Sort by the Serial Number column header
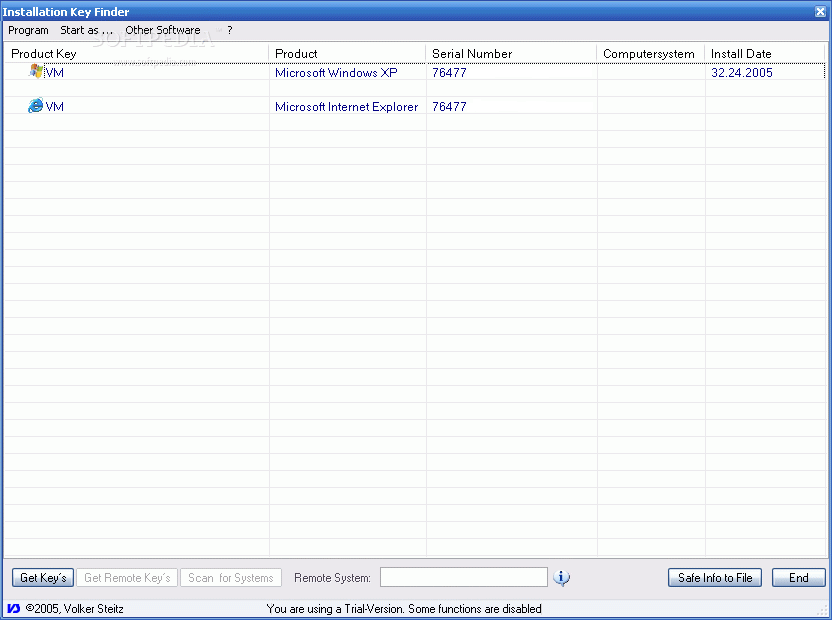 point(512,54)
